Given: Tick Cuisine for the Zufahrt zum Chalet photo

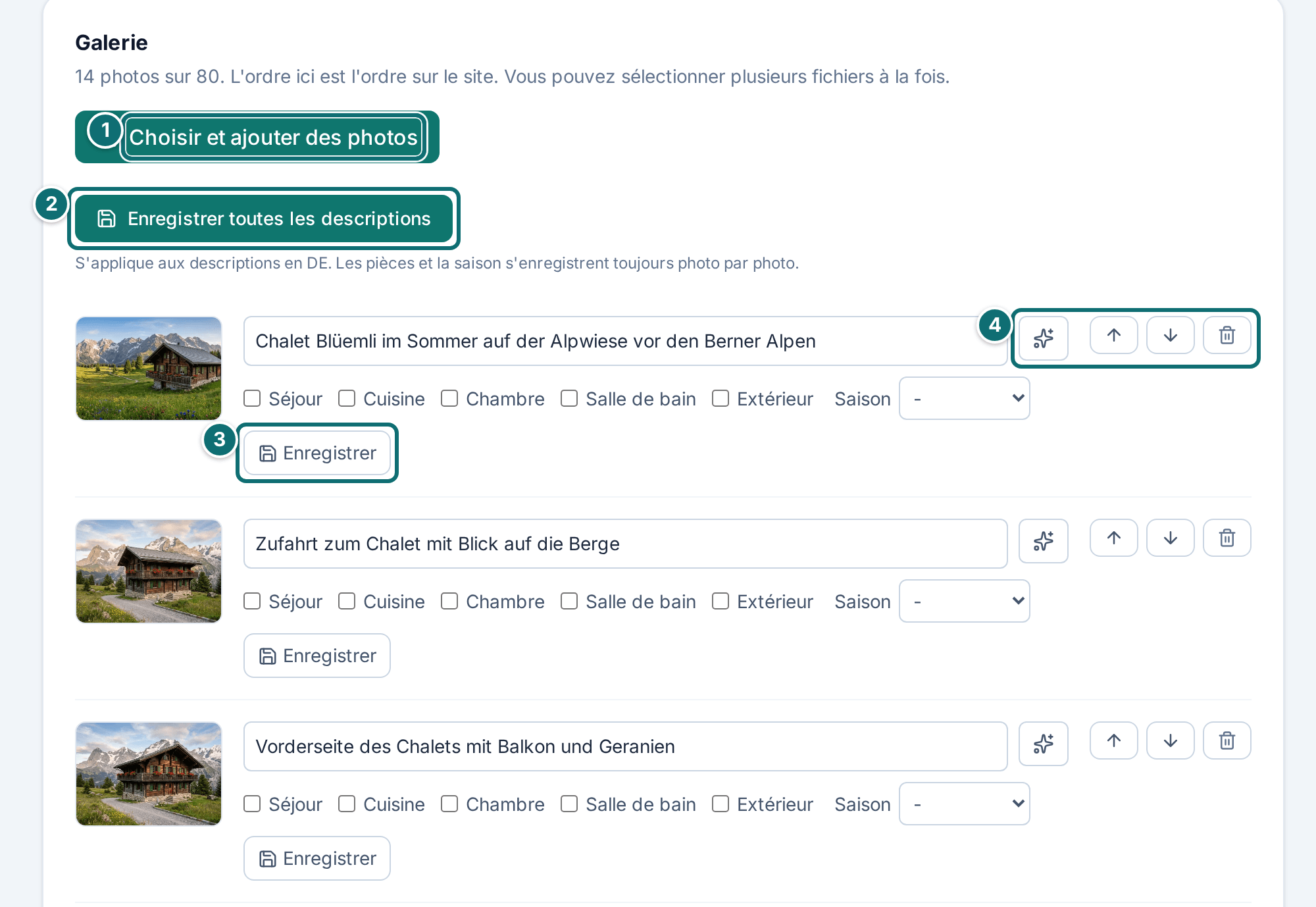Looking at the screenshot, I should (x=347, y=601).
